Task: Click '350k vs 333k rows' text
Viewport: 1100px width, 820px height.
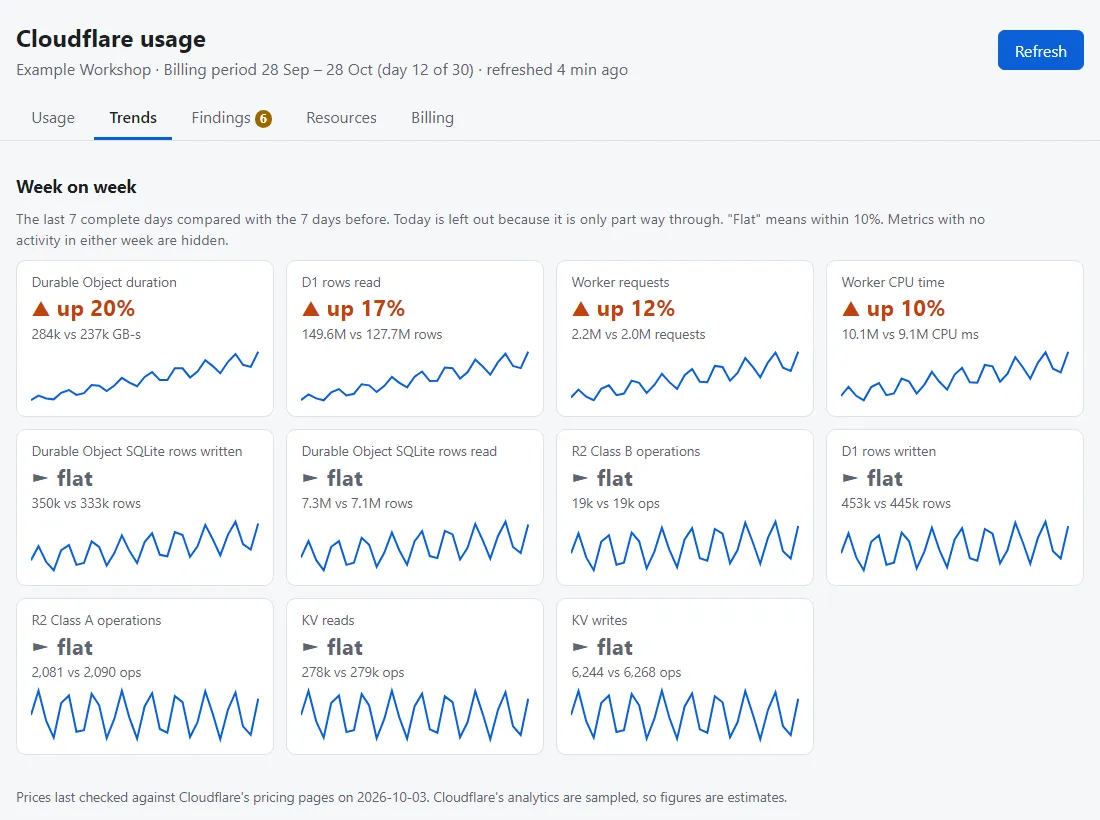Action: pos(86,504)
